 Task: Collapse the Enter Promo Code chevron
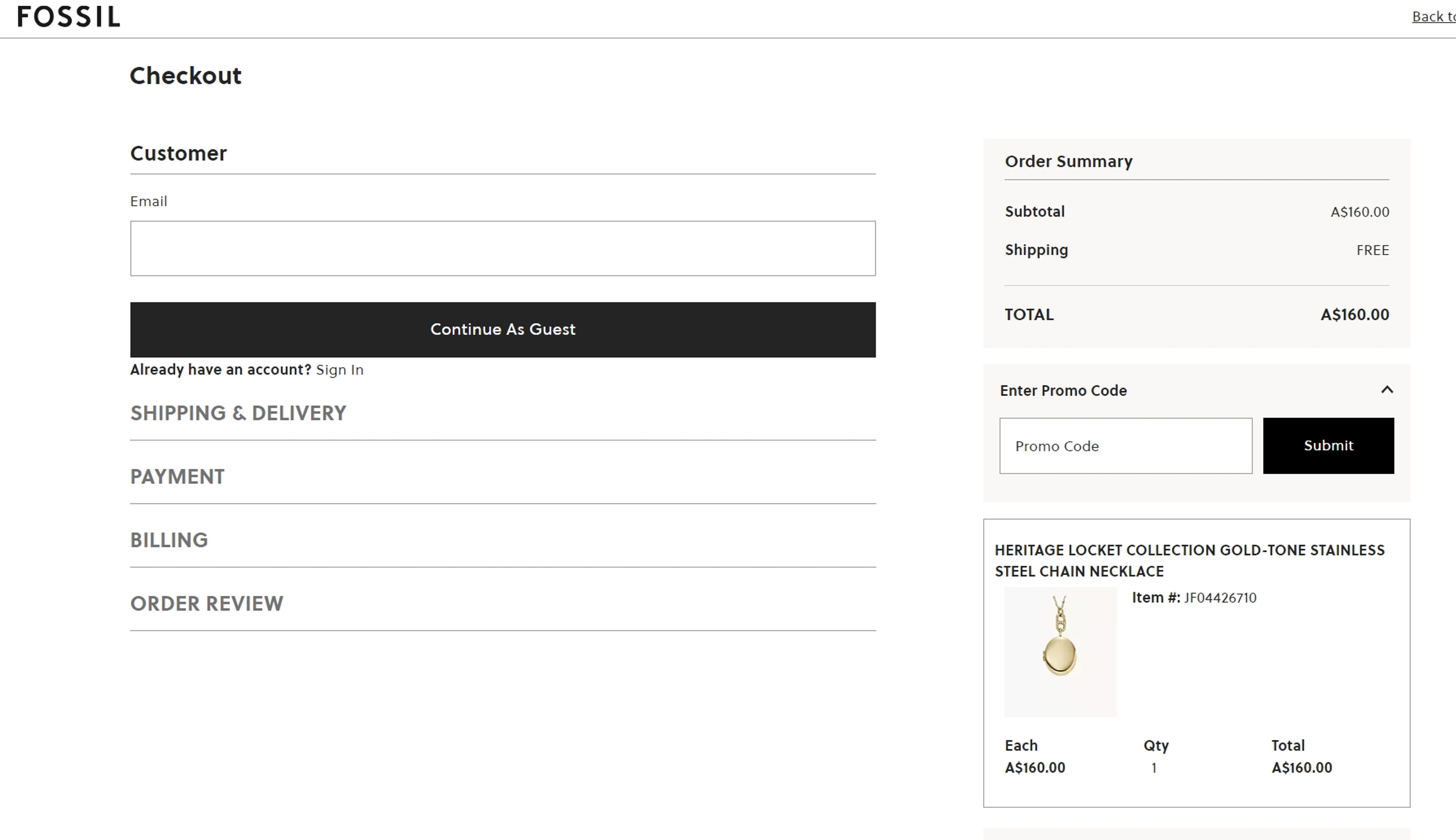click(1387, 390)
